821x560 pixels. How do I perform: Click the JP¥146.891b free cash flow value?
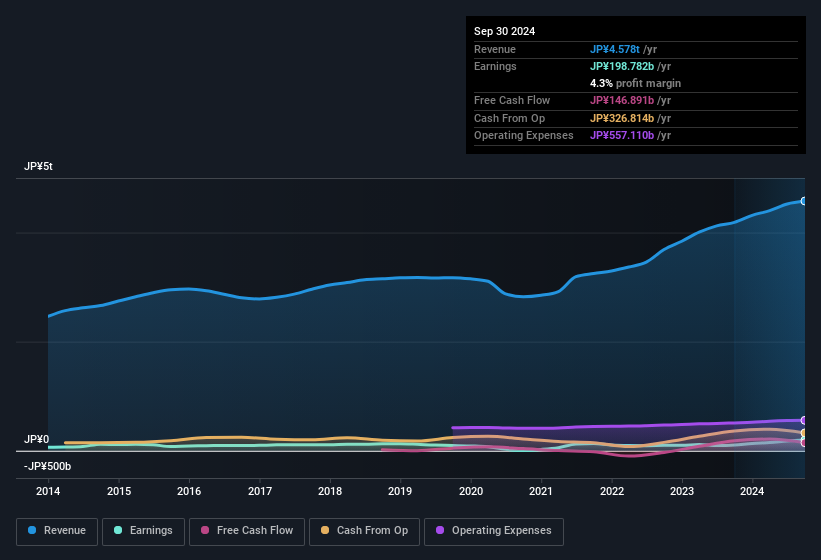pyautogui.click(x=622, y=100)
